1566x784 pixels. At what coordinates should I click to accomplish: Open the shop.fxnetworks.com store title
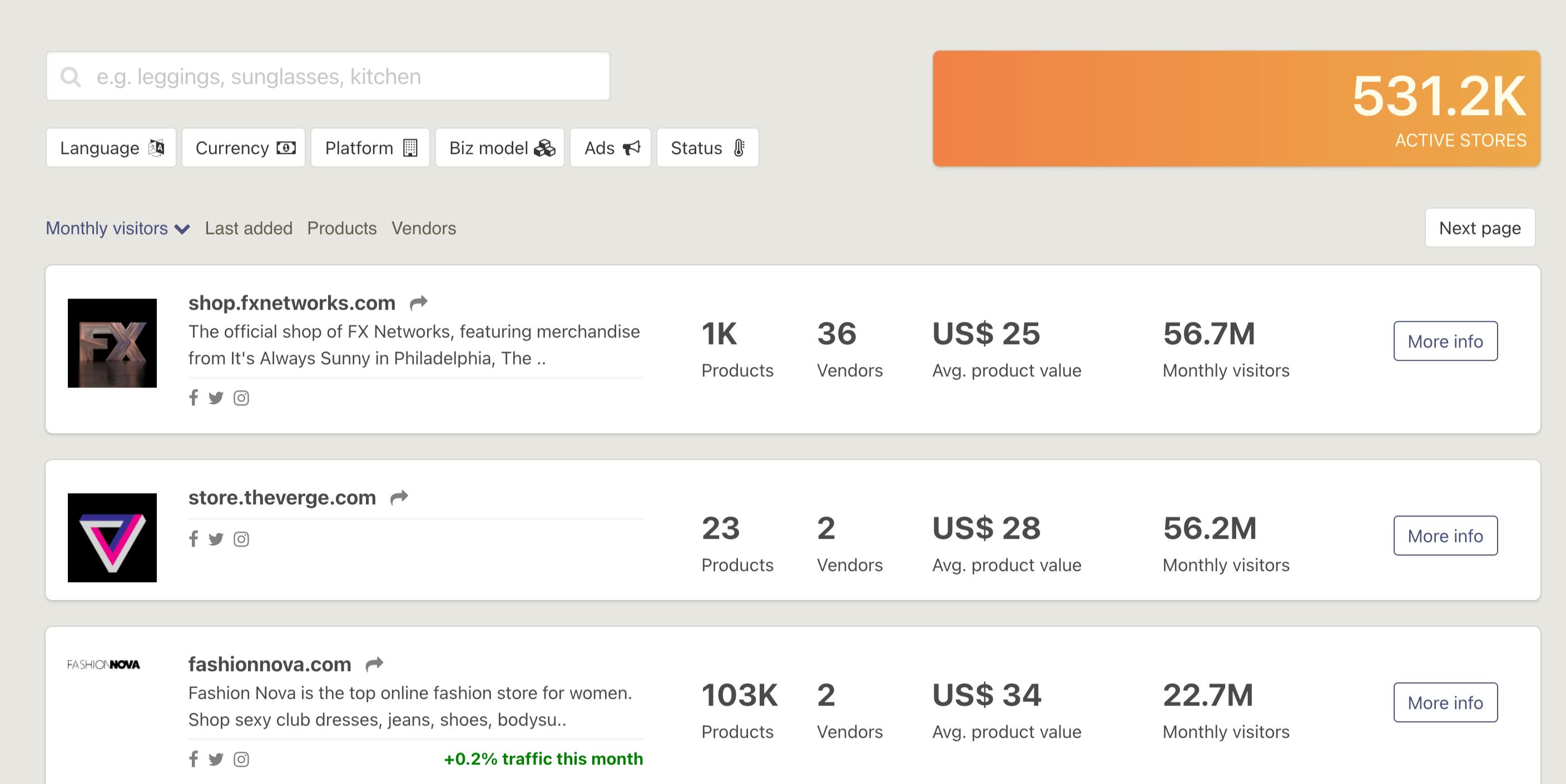tap(292, 302)
